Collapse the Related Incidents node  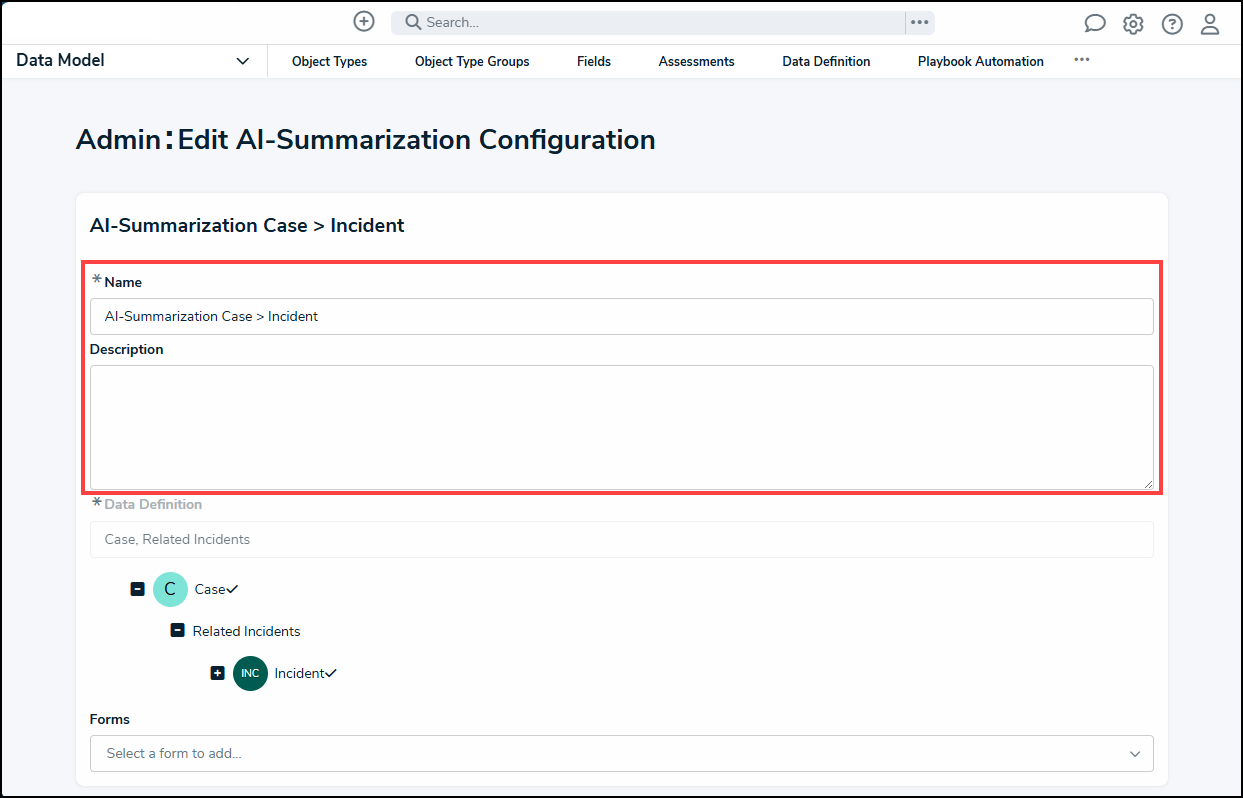pyautogui.click(x=177, y=631)
